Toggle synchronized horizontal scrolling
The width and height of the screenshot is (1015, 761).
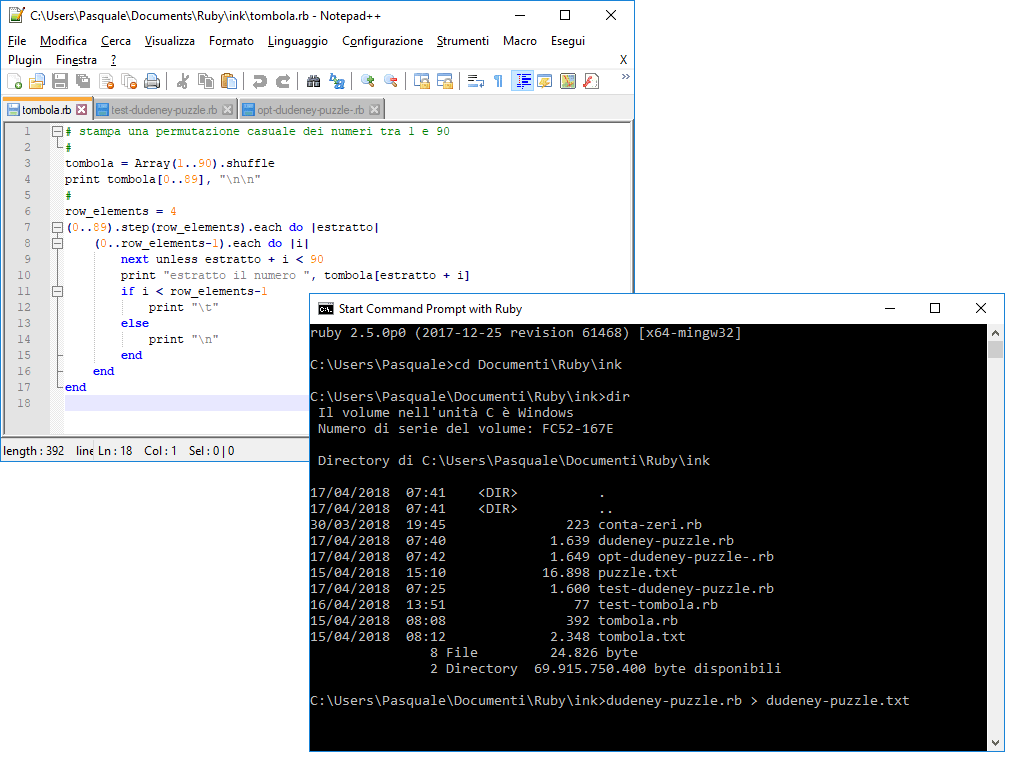click(445, 81)
